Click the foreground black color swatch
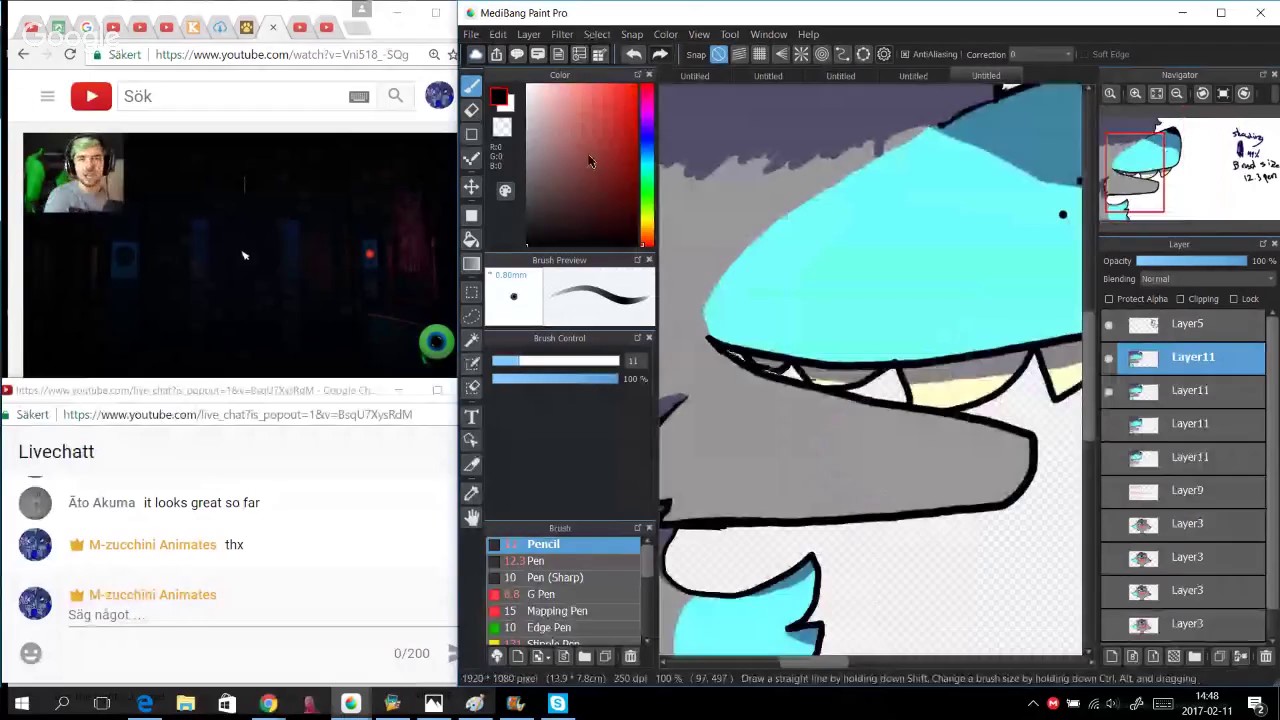1280x720 pixels. (498, 96)
